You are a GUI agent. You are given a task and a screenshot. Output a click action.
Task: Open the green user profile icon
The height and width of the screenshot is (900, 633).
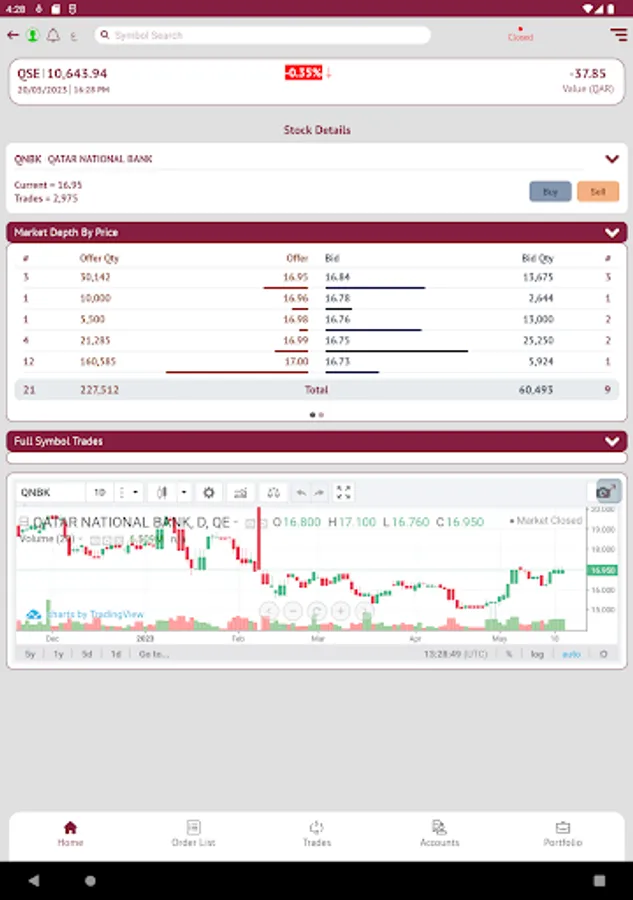(x=33, y=36)
